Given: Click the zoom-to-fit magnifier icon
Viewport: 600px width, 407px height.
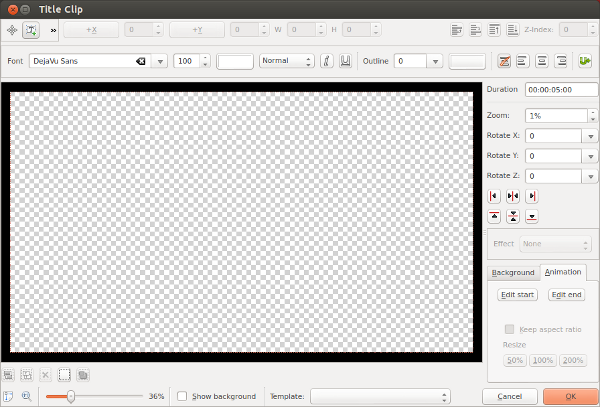Looking at the screenshot, I should point(26,396).
